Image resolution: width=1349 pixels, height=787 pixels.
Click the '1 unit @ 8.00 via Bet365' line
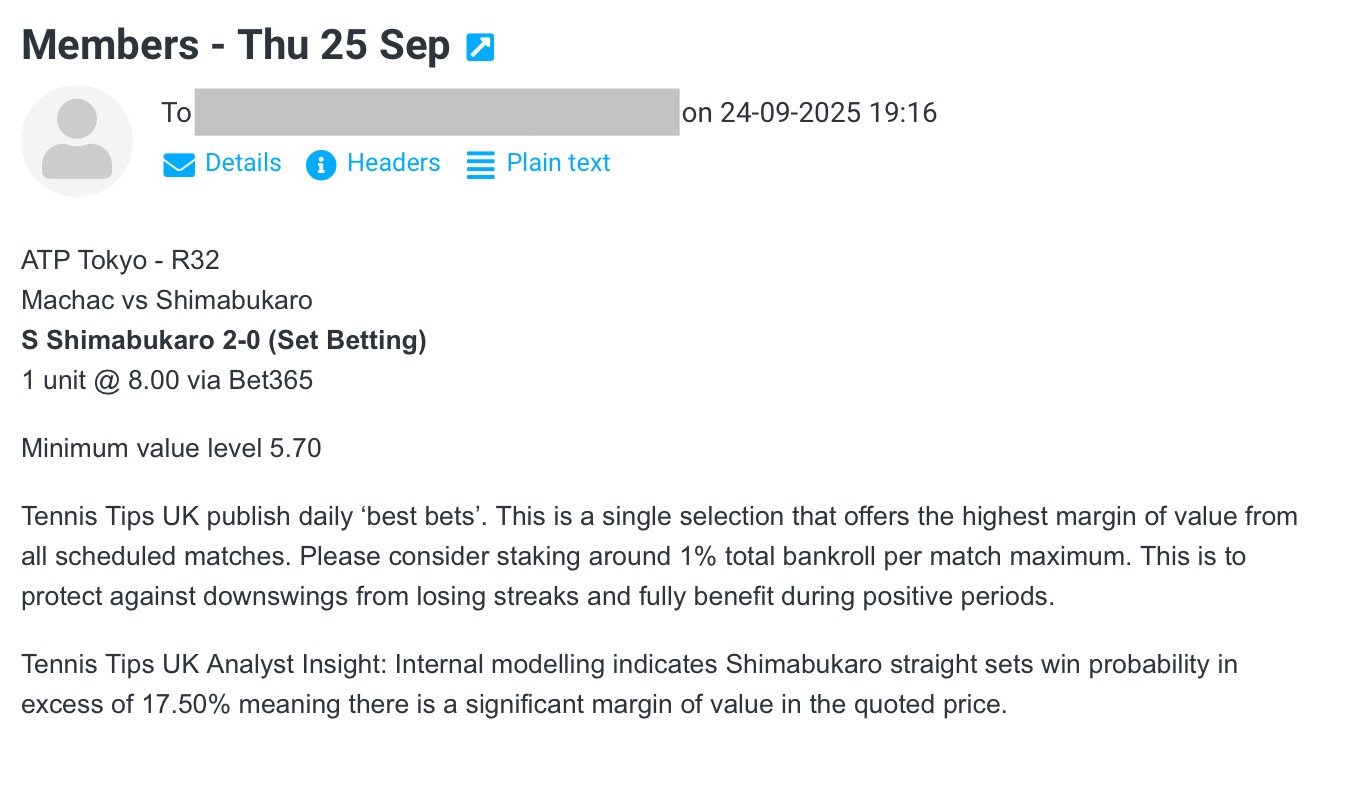[x=166, y=381]
